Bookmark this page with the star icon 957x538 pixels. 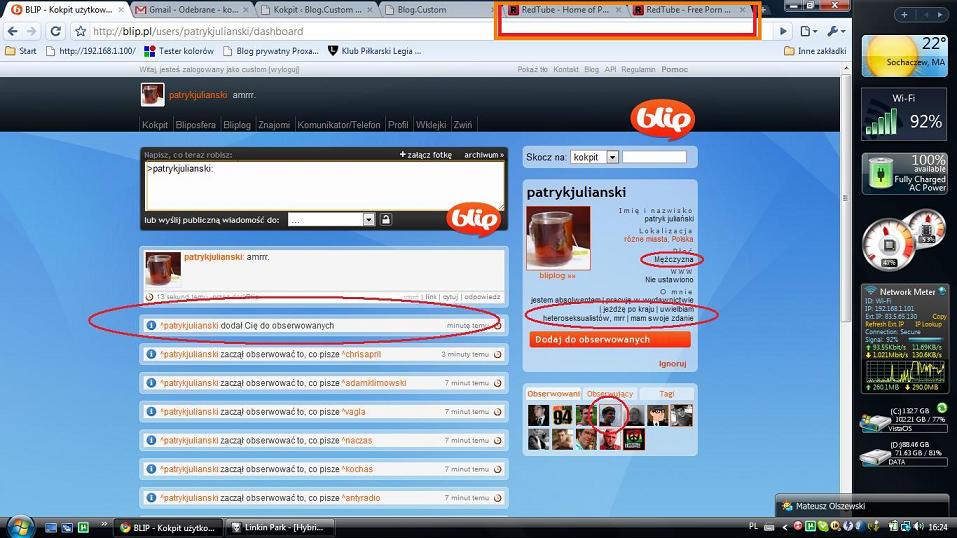[x=80, y=31]
